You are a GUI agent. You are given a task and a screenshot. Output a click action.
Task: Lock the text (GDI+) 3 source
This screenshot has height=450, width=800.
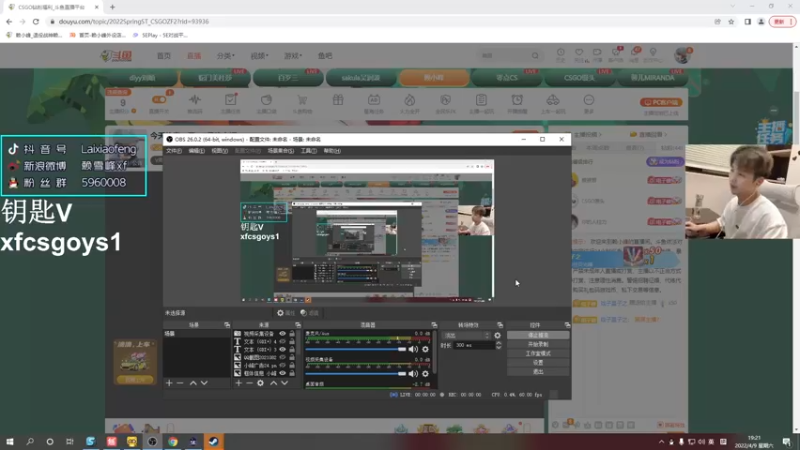click(x=292, y=350)
